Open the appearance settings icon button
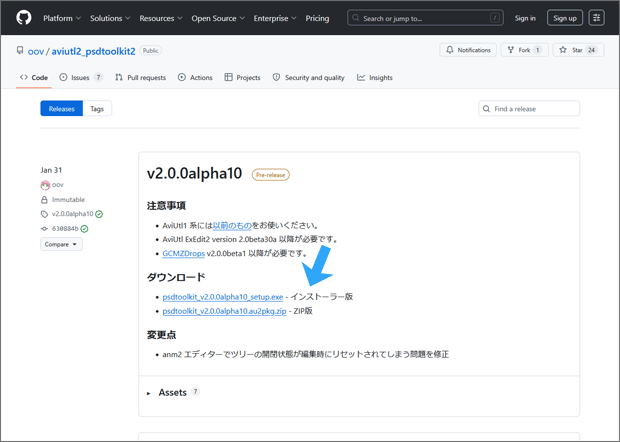Viewport: 620px width, 442px height. point(596,18)
